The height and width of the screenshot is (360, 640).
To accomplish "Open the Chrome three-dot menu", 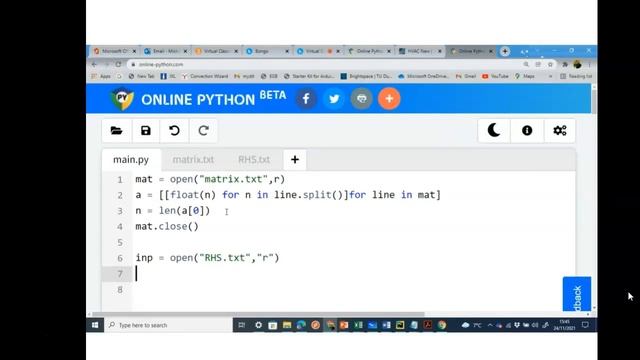I will click(x=589, y=64).
